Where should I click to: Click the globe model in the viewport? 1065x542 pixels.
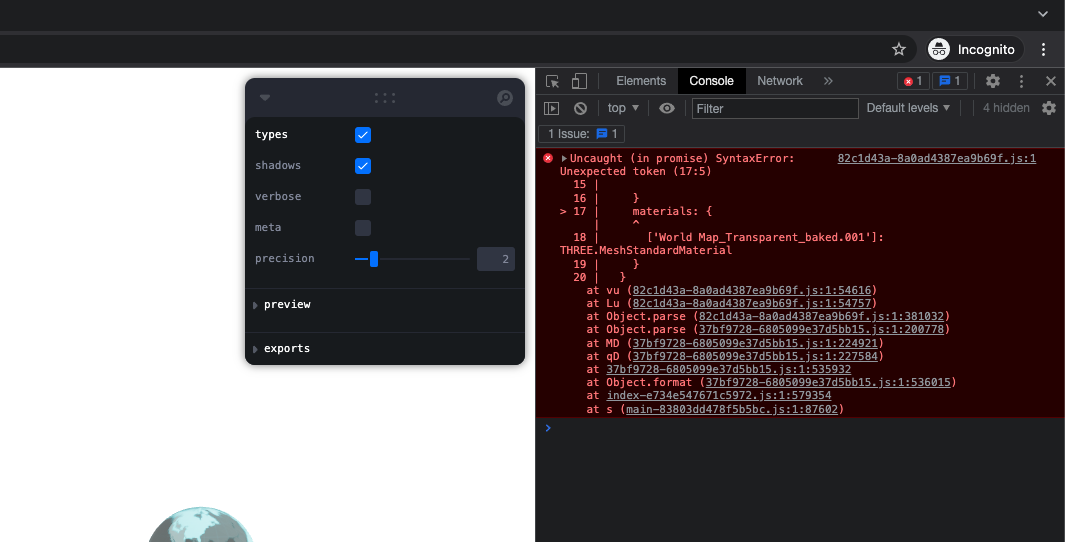(200, 526)
